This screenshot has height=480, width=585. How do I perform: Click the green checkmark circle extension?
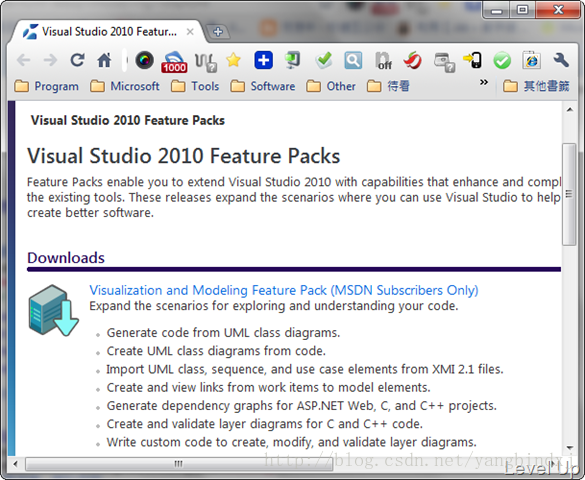pos(502,61)
